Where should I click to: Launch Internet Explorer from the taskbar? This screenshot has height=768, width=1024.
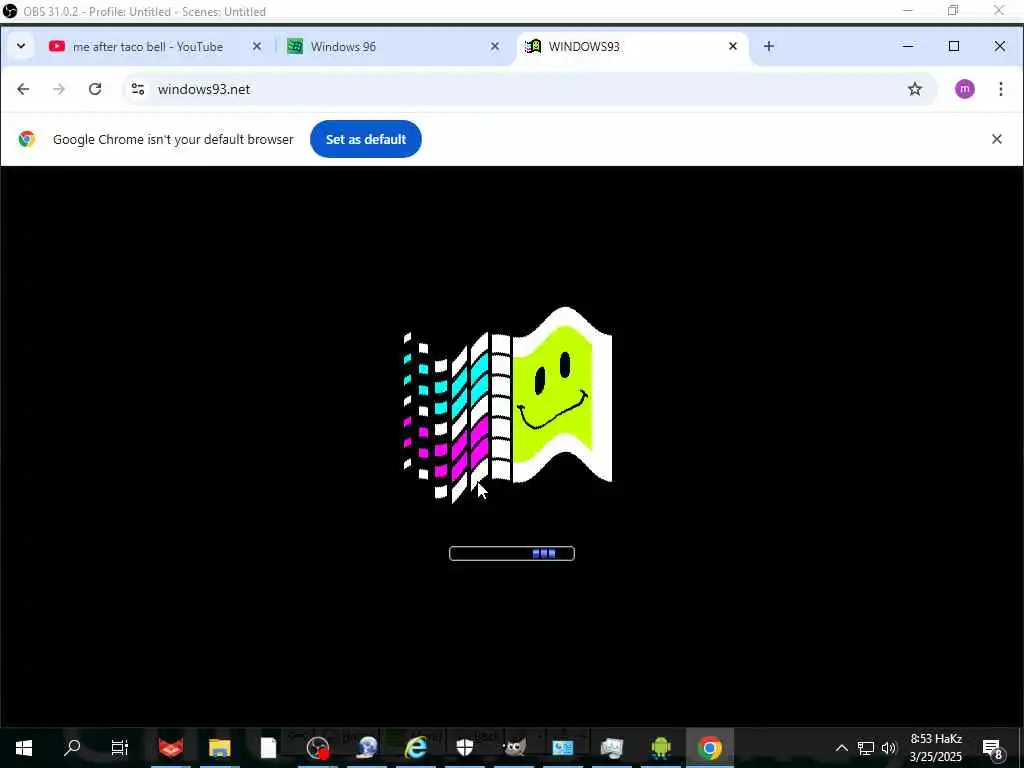[x=416, y=748]
